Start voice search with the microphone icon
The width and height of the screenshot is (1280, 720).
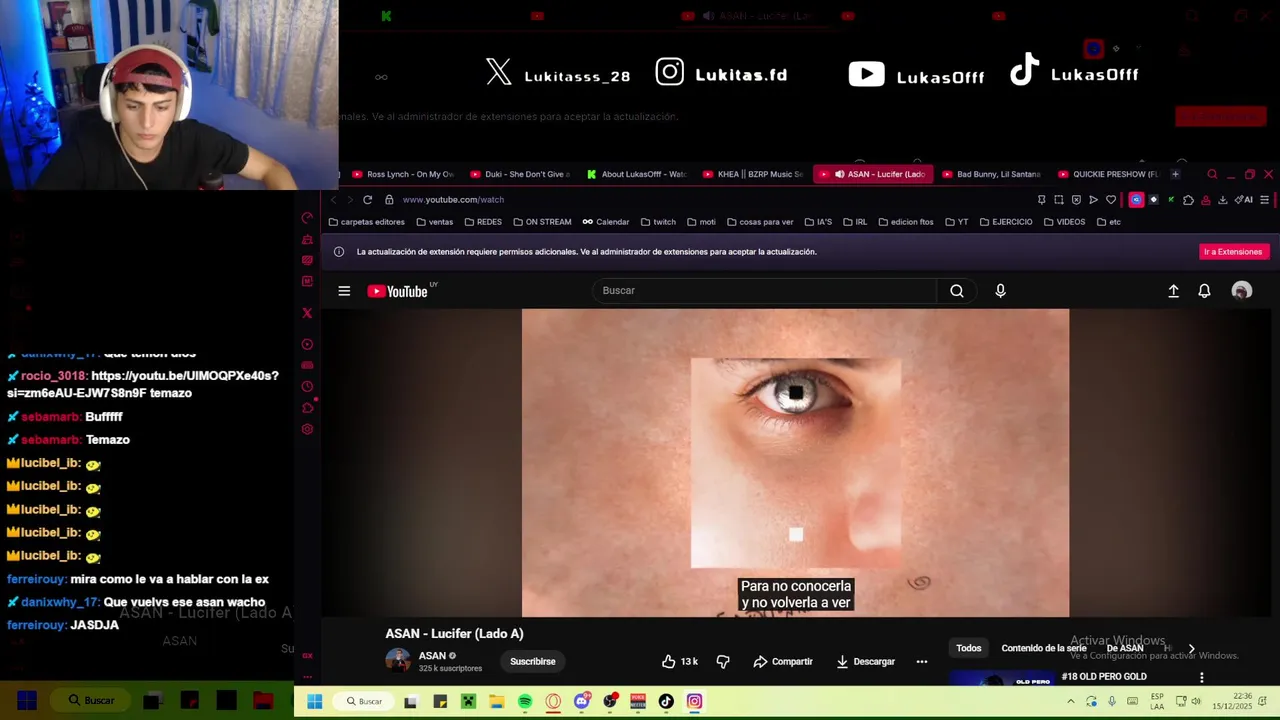1000,291
